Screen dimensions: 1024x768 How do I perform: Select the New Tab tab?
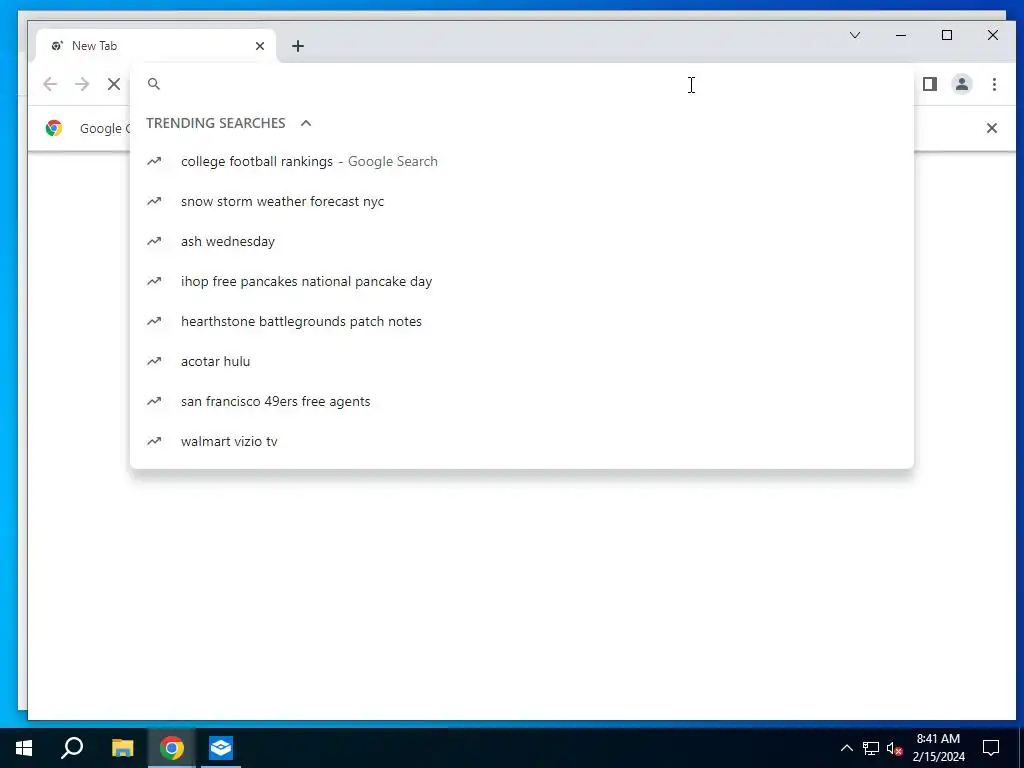[x=155, y=46]
